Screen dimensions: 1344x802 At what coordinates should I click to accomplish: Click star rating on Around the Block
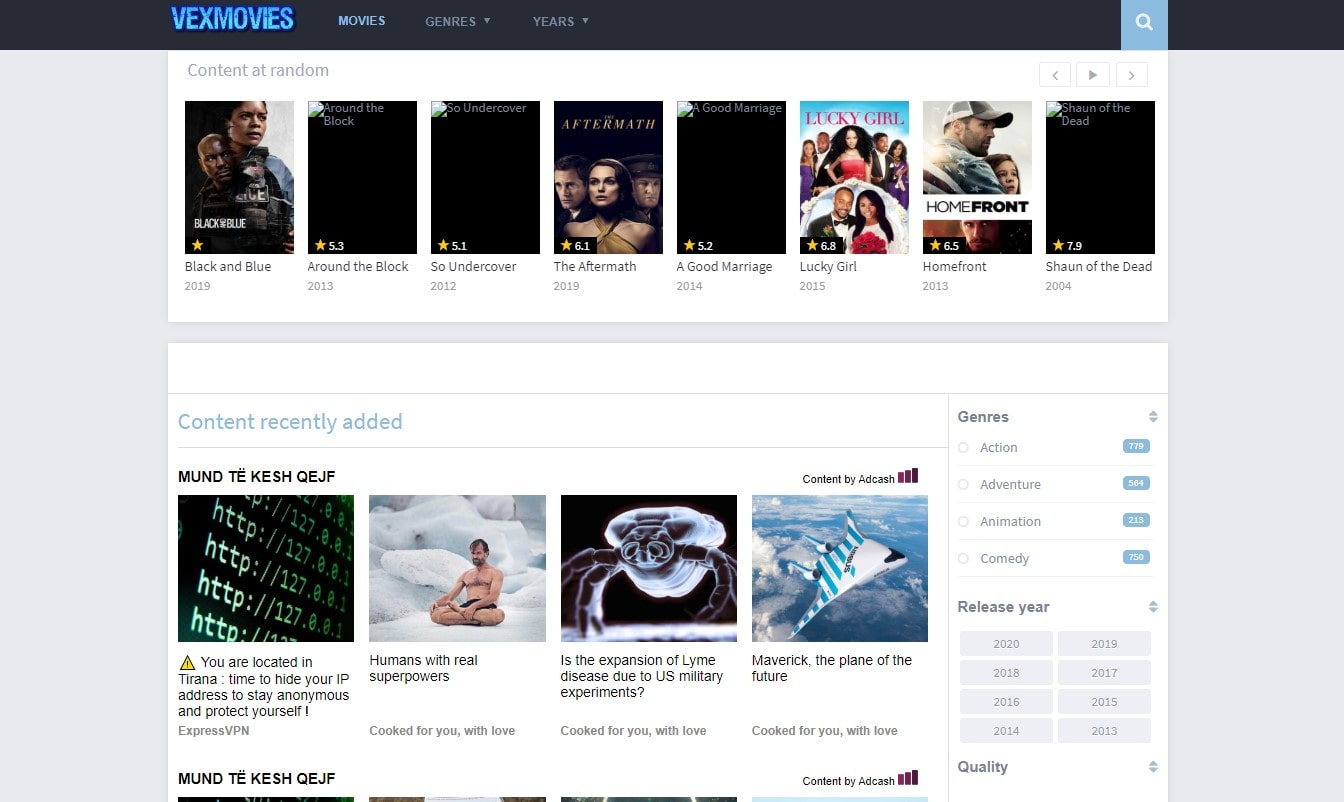tap(329, 245)
